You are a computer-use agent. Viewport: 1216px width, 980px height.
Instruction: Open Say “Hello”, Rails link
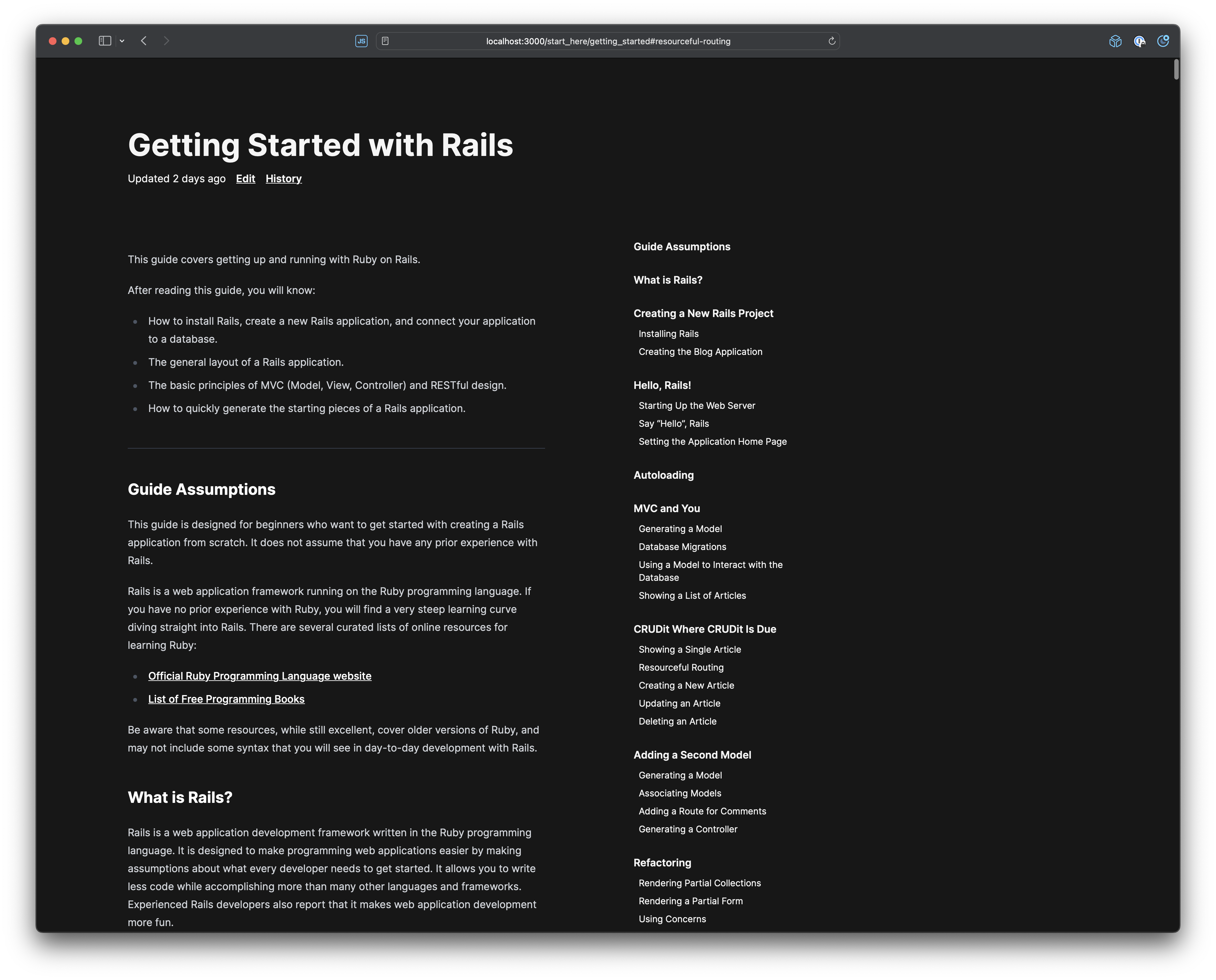673,423
